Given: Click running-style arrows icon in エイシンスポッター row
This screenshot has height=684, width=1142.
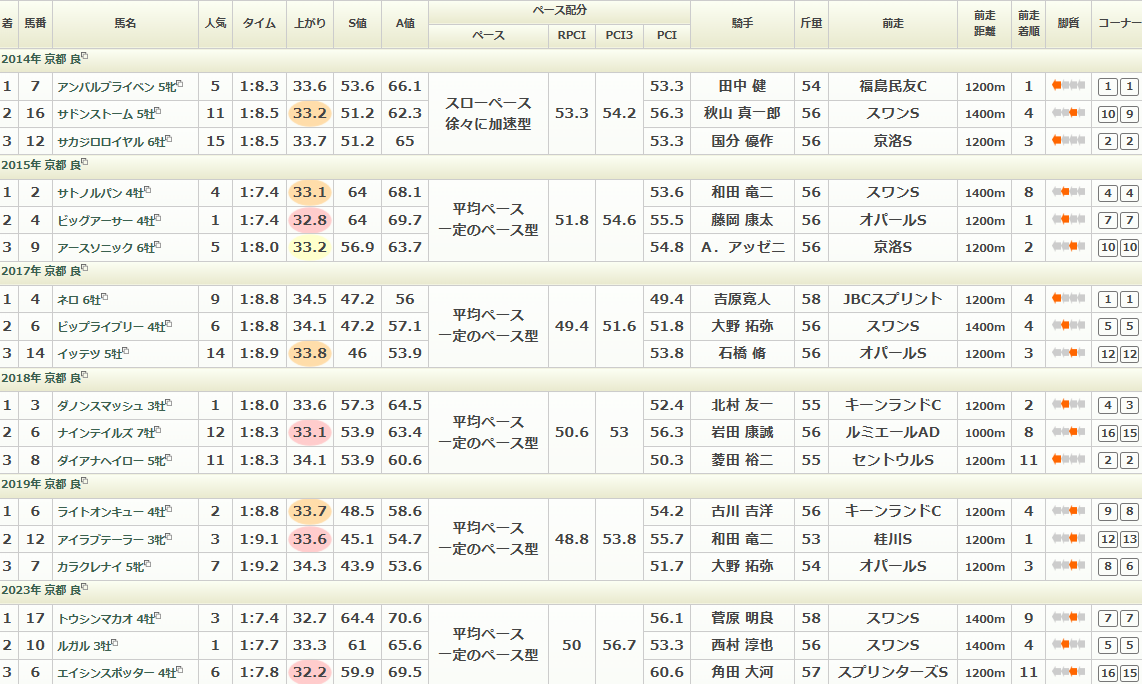Looking at the screenshot, I should pyautogui.click(x=1069, y=672).
